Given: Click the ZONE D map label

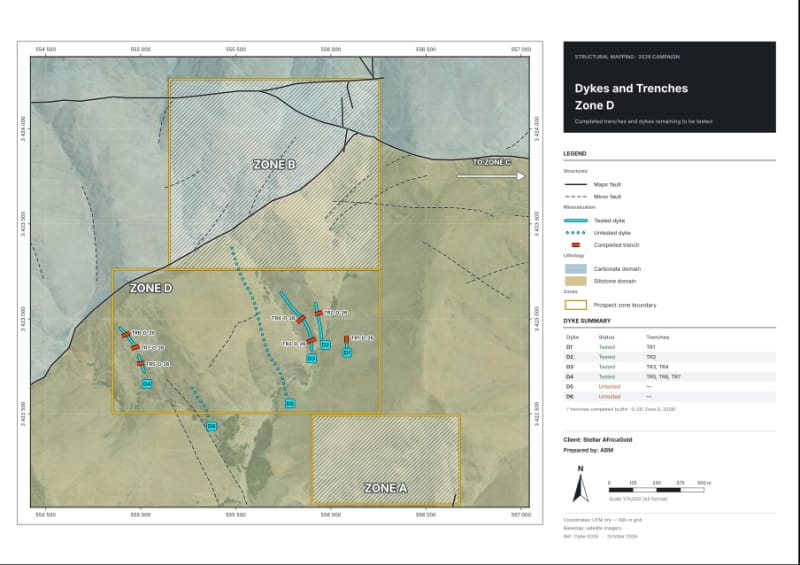Looking at the screenshot, I should pos(151,288).
